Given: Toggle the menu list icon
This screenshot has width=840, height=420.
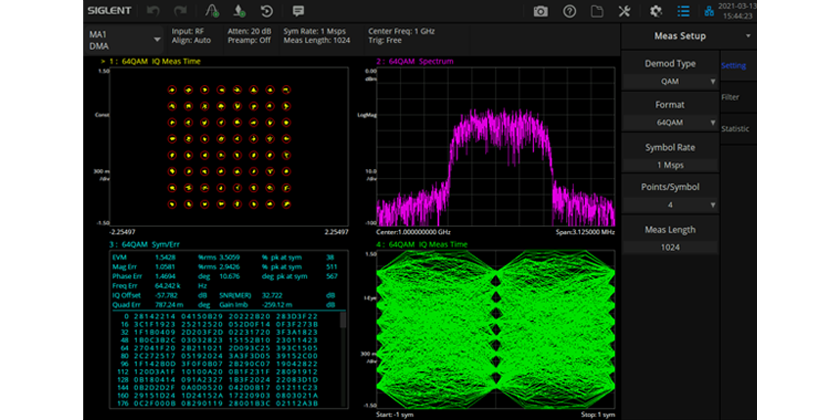Looking at the screenshot, I should [683, 11].
